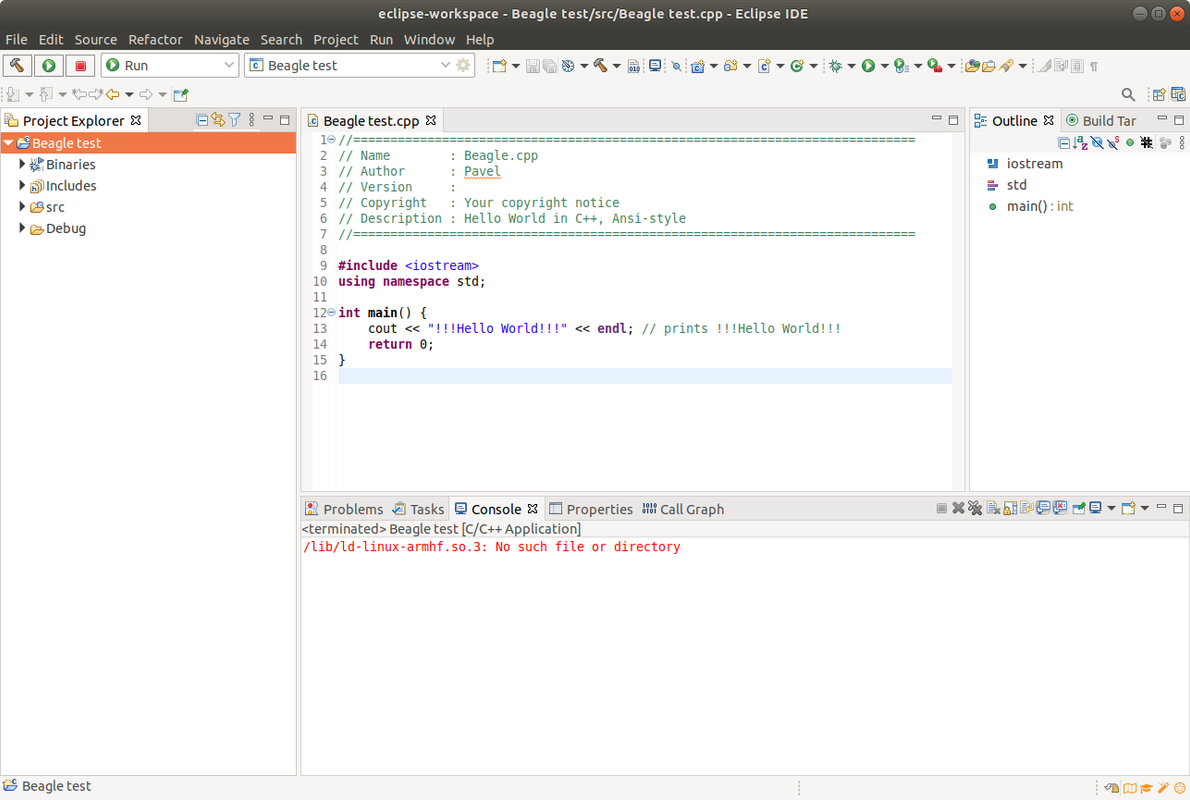Toggle Scroll Lock in Console toolbar
The height and width of the screenshot is (800, 1190).
pyautogui.click(x=1010, y=509)
